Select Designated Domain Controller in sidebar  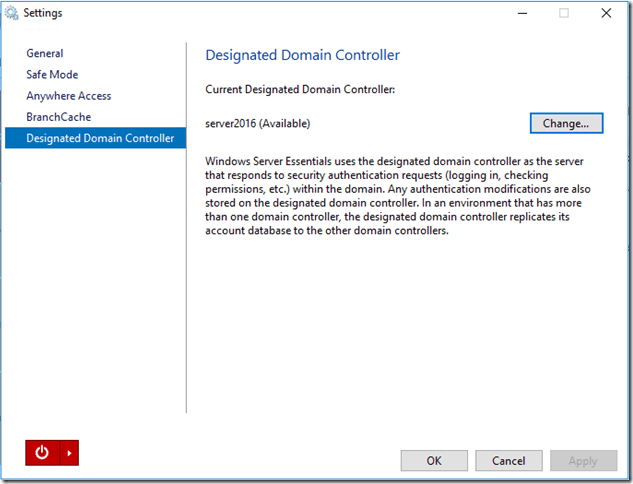click(x=96, y=138)
